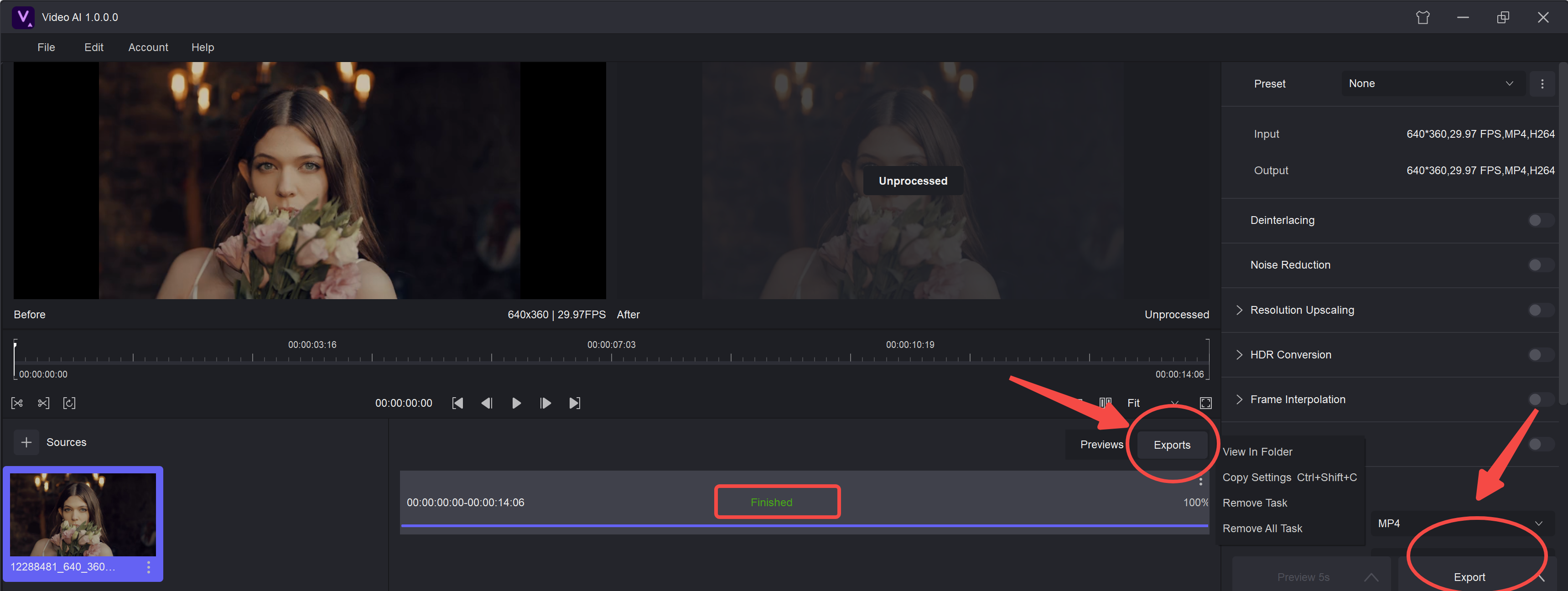Image resolution: width=1568 pixels, height=591 pixels.
Task: Step back one frame
Action: tap(486, 403)
